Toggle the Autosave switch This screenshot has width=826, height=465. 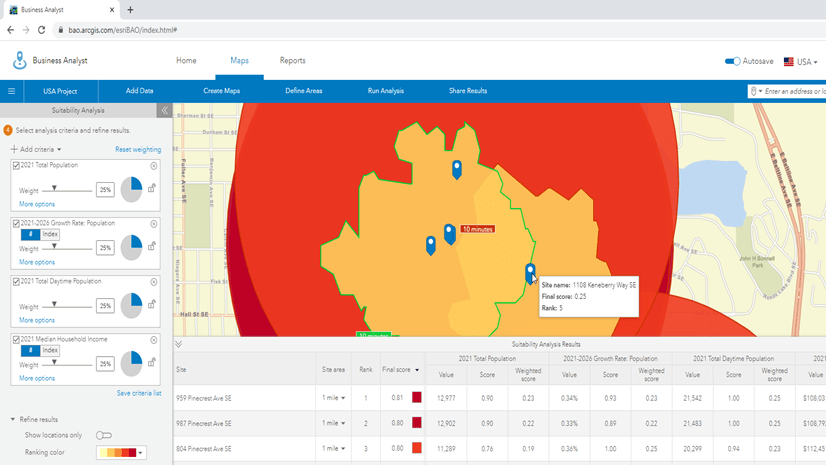(732, 61)
